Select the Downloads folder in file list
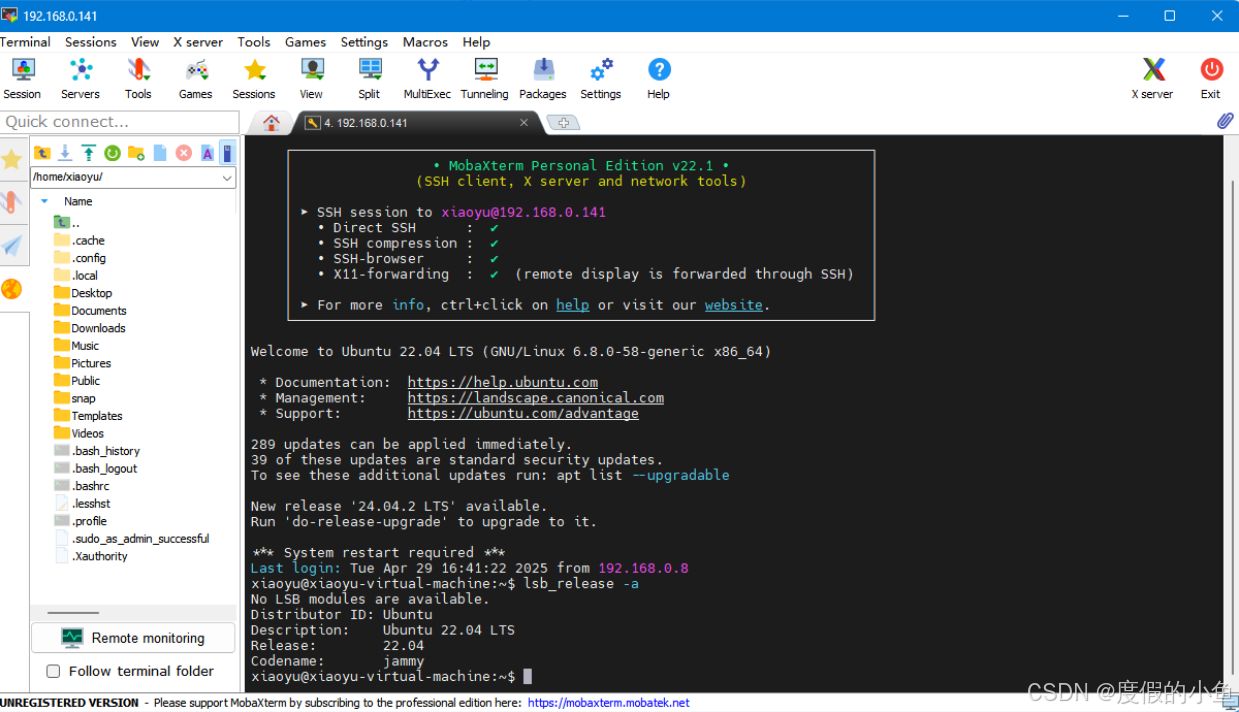The height and width of the screenshot is (712, 1239). click(x=98, y=328)
